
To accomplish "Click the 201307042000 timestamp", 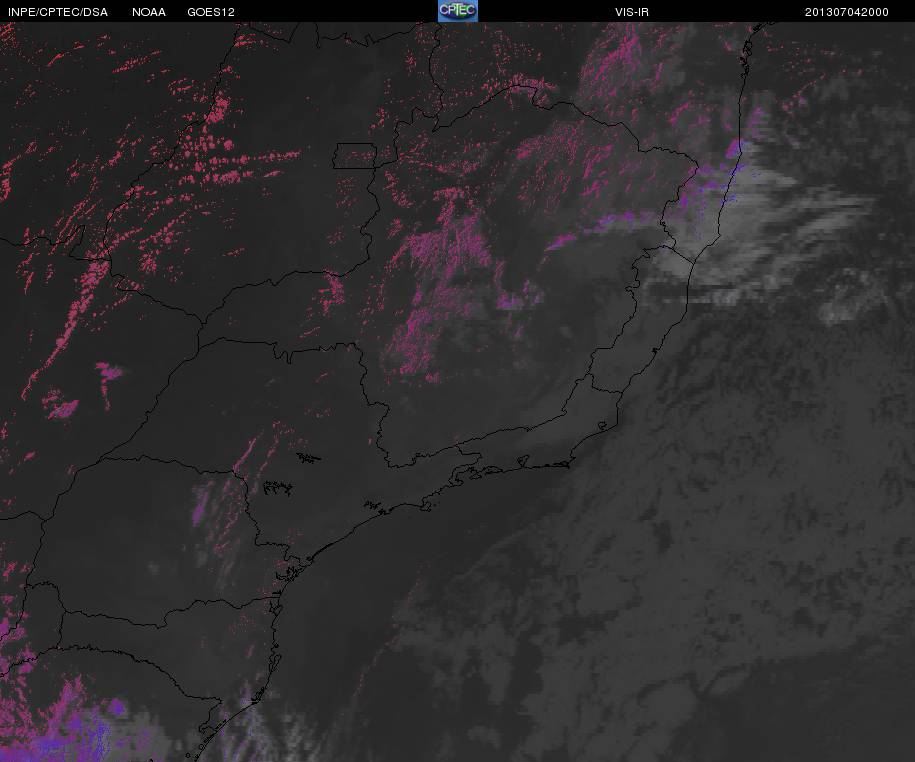I will [x=847, y=12].
